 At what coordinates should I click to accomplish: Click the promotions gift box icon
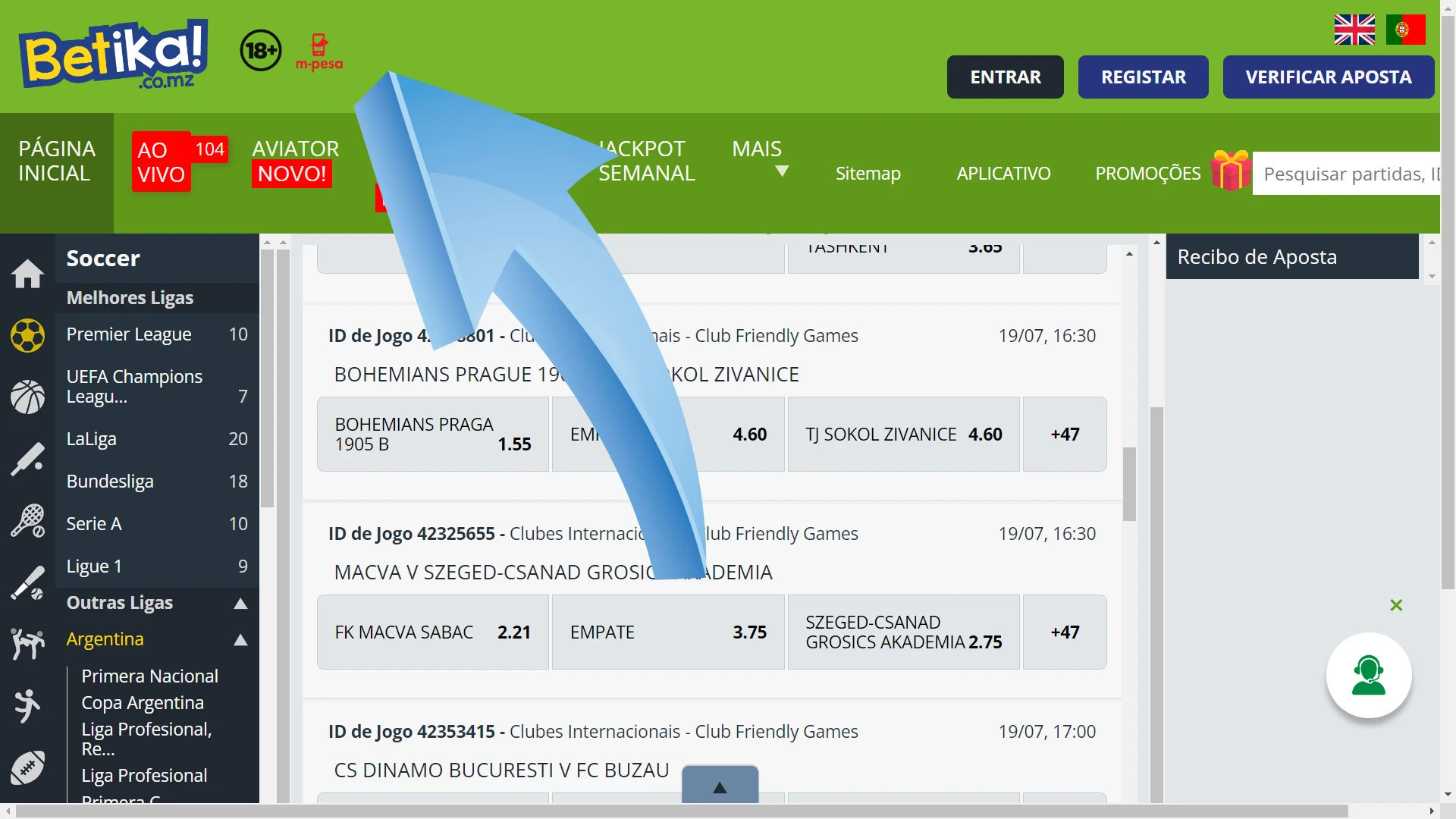[x=1230, y=170]
